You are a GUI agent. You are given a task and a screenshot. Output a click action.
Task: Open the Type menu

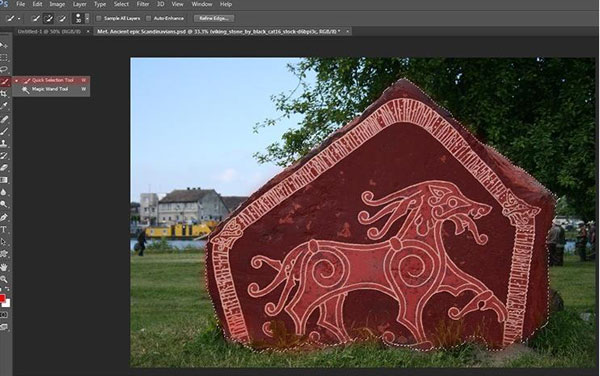[100, 4]
